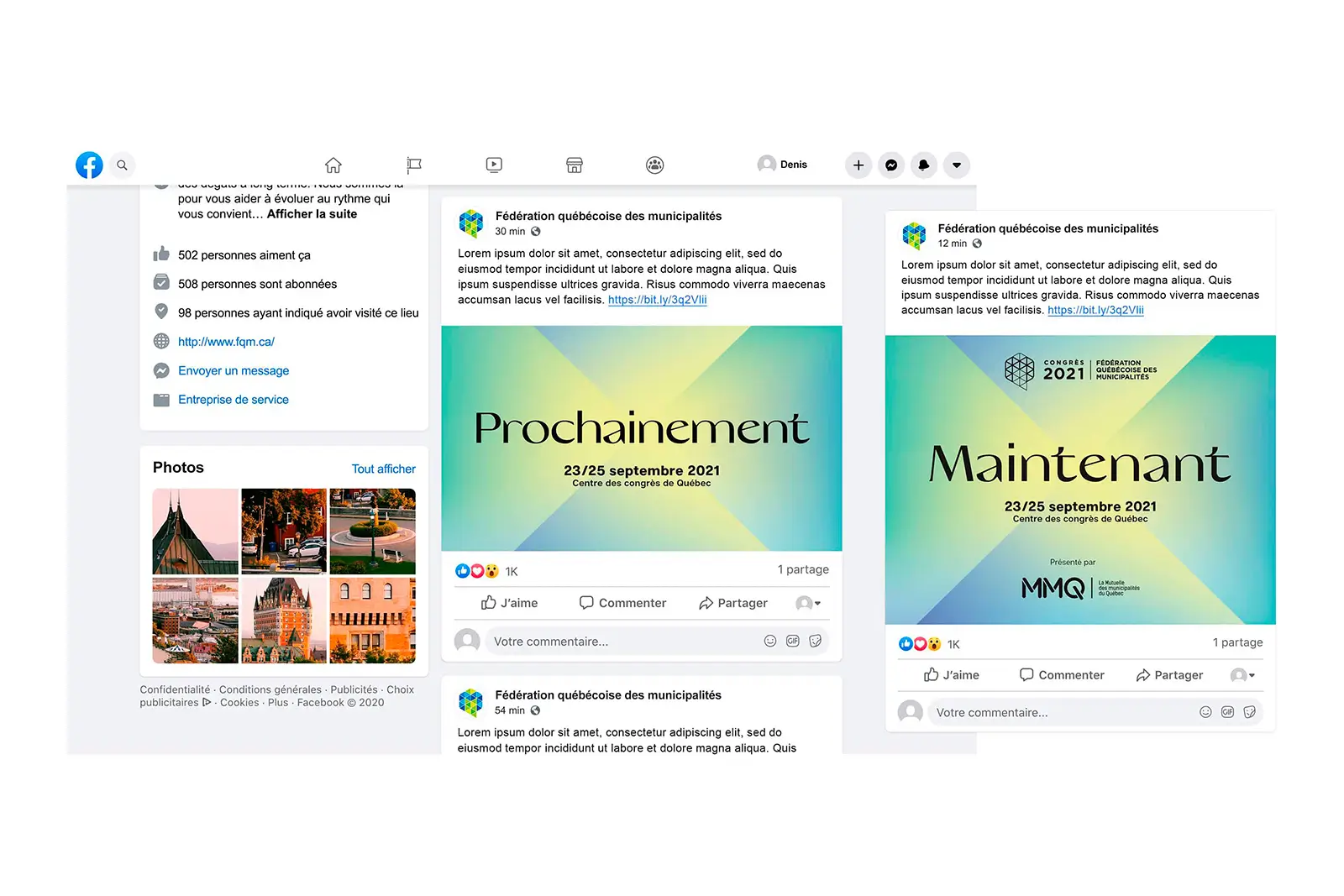Click Tout afficher in Photos

pyautogui.click(x=383, y=469)
